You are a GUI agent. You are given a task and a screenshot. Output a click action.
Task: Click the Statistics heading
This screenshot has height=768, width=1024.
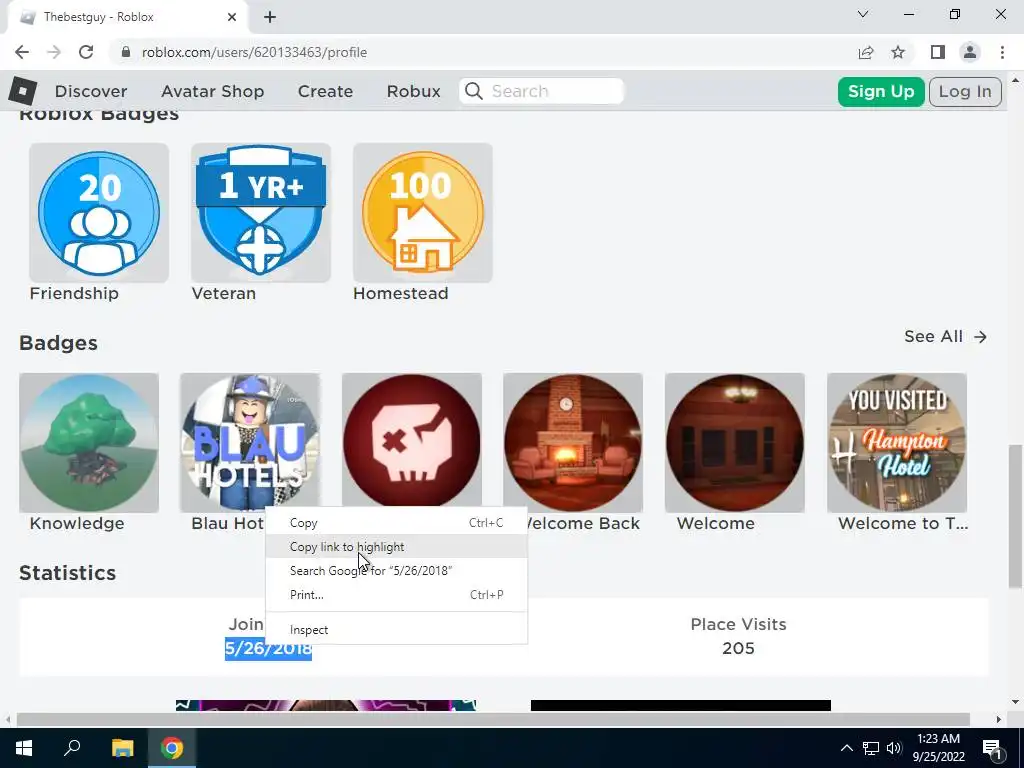67,573
